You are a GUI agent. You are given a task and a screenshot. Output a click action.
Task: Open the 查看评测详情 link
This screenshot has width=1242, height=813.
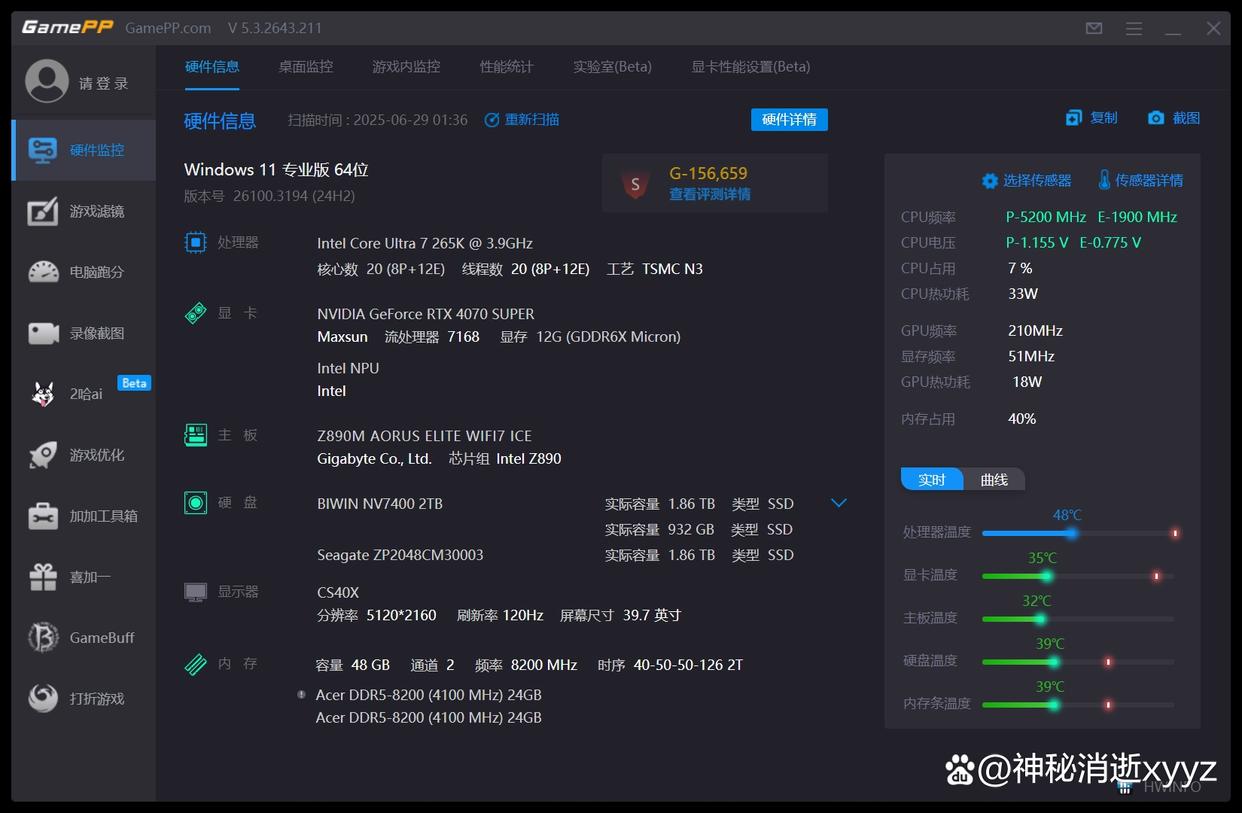click(710, 195)
